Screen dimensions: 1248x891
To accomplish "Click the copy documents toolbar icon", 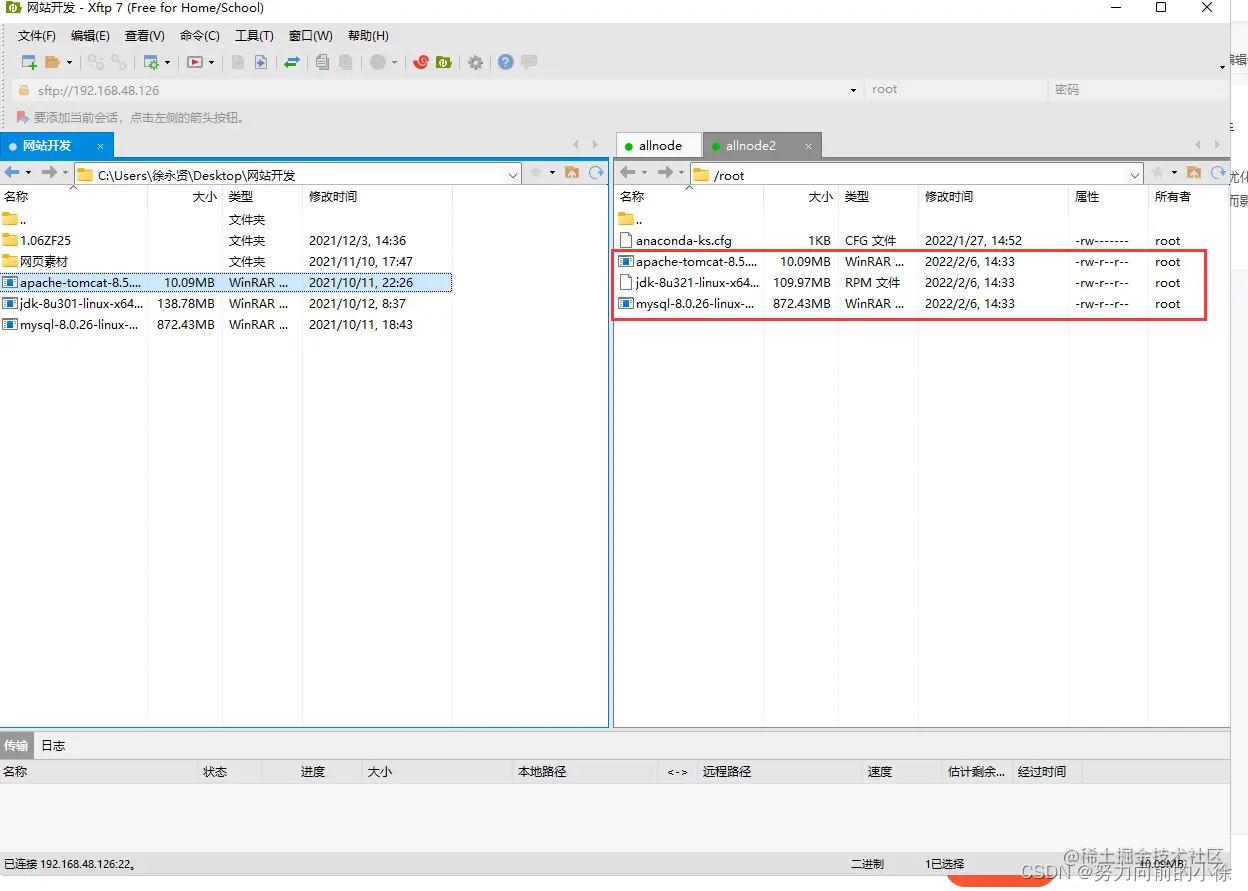I will point(322,62).
